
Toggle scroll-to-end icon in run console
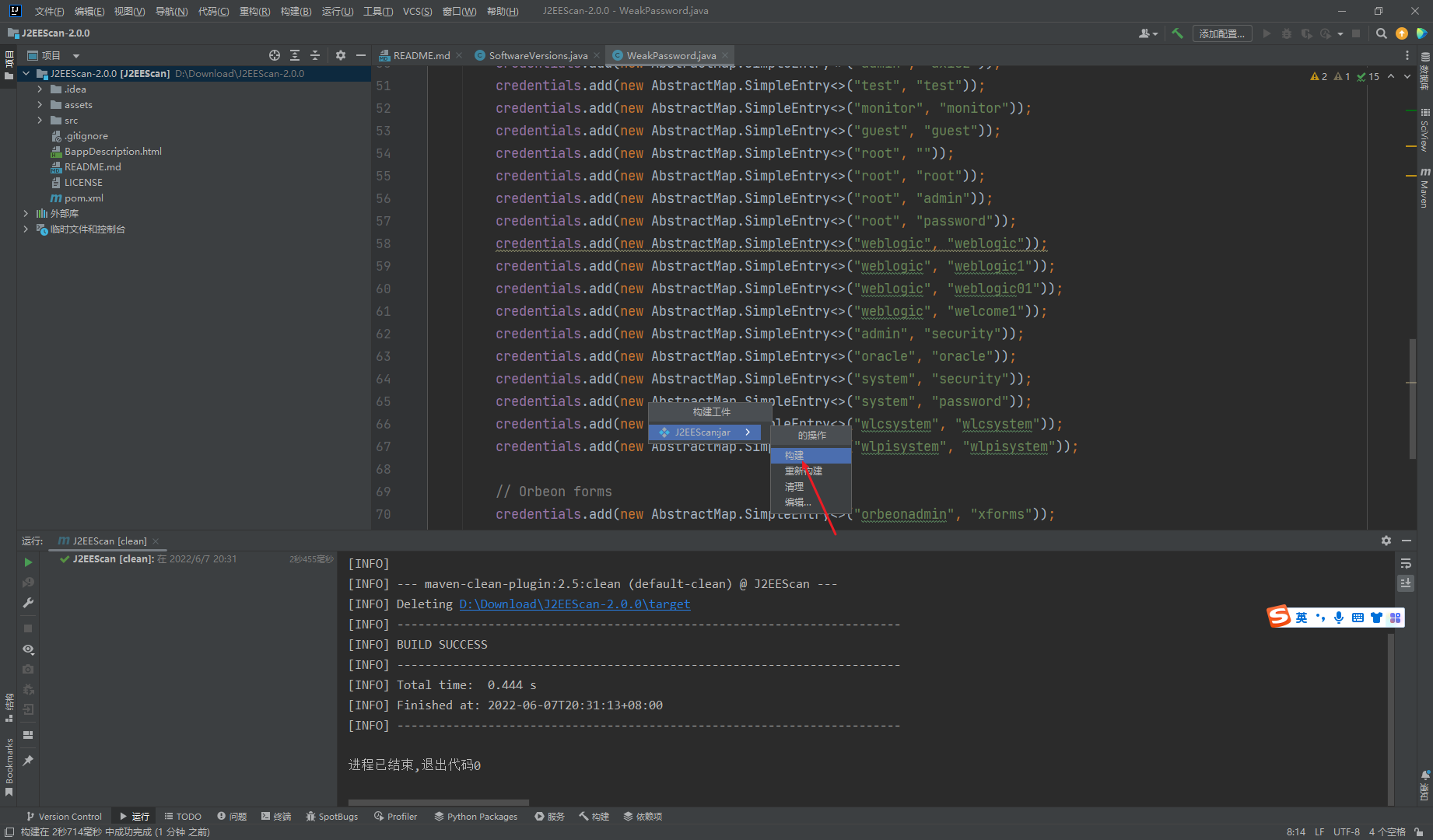tap(1406, 583)
